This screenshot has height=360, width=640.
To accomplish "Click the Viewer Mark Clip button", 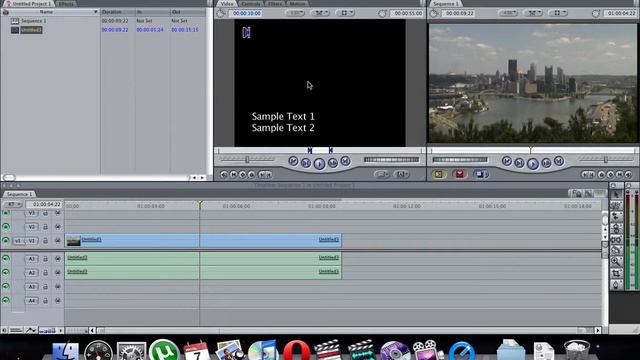I will click(x=233, y=175).
